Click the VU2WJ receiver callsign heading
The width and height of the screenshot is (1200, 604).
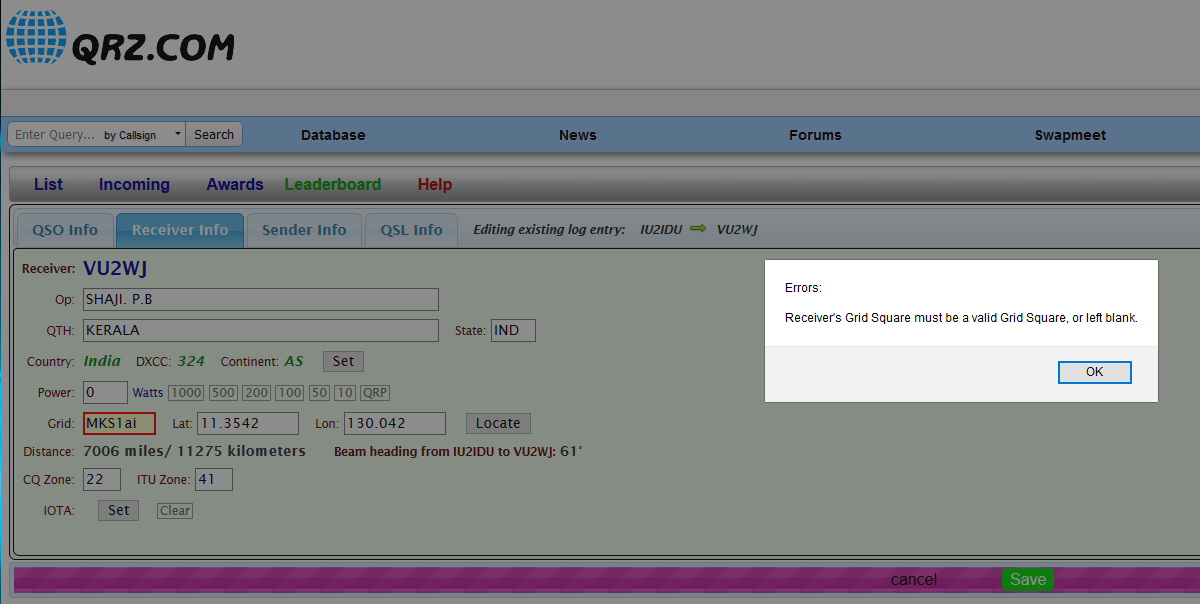(115, 268)
